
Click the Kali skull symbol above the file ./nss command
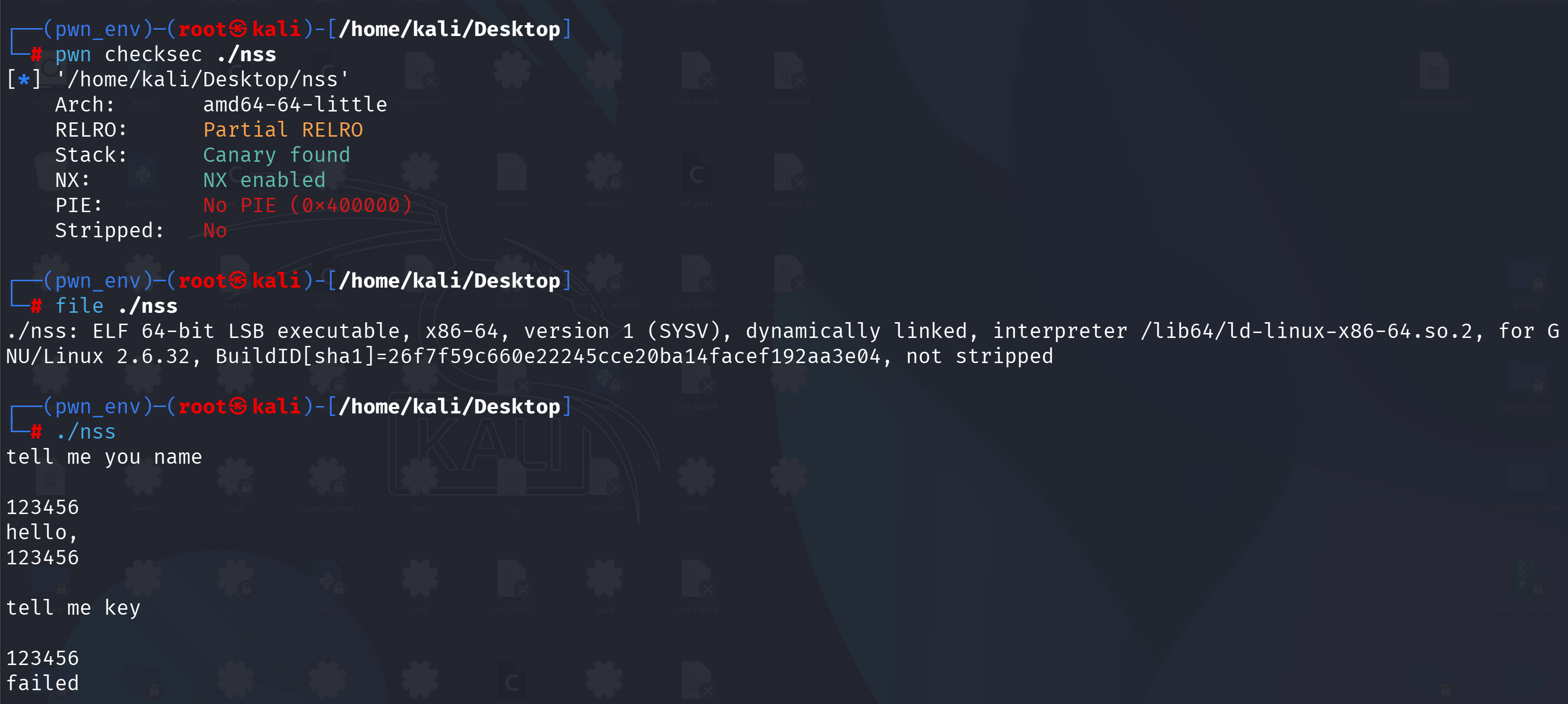click(238, 280)
